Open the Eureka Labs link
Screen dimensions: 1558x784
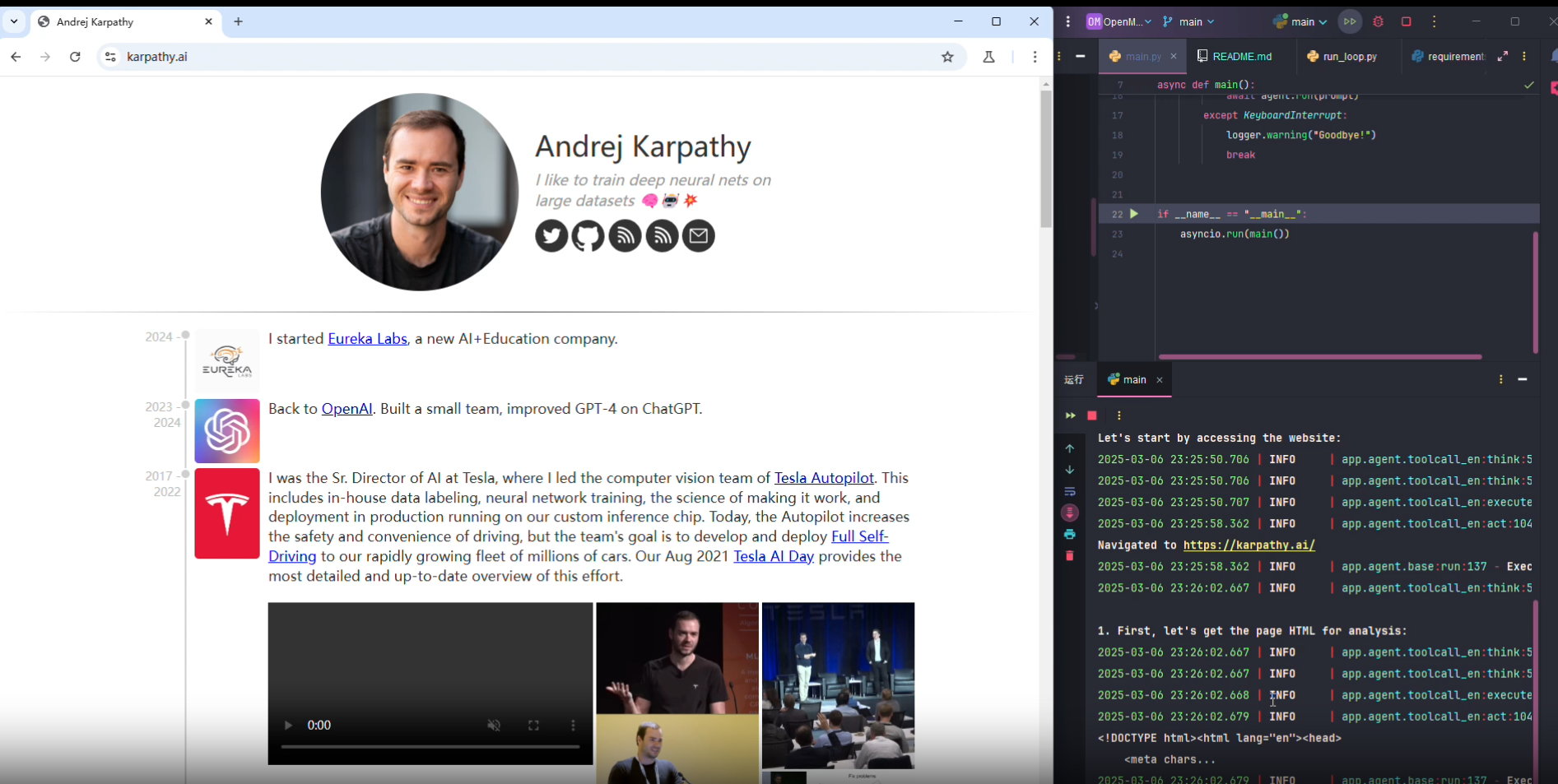coord(367,339)
